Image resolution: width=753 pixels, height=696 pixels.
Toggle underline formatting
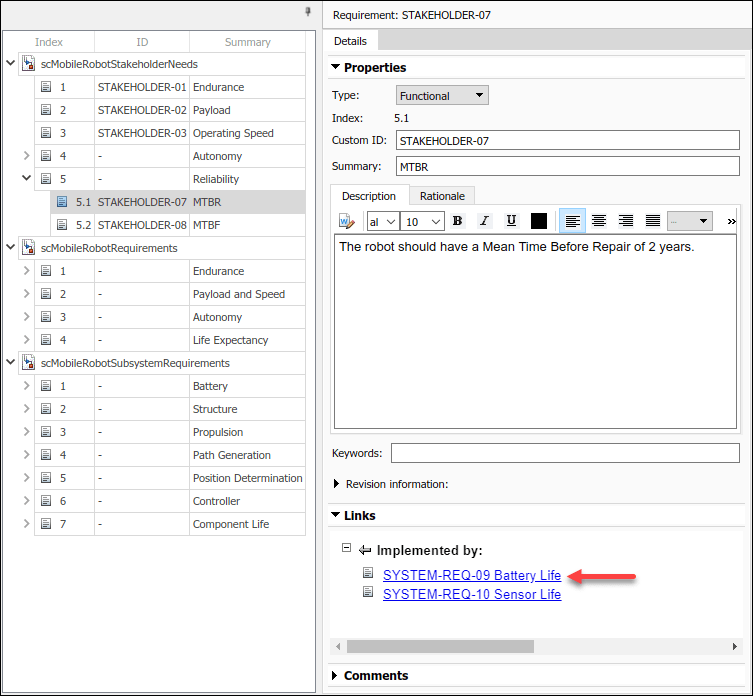coord(511,221)
